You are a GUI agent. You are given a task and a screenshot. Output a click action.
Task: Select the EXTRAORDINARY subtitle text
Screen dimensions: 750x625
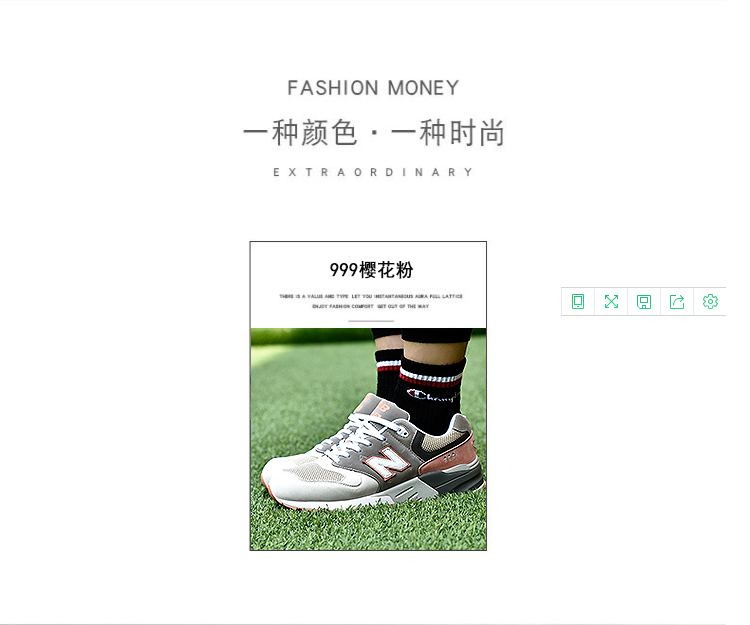coord(373,172)
